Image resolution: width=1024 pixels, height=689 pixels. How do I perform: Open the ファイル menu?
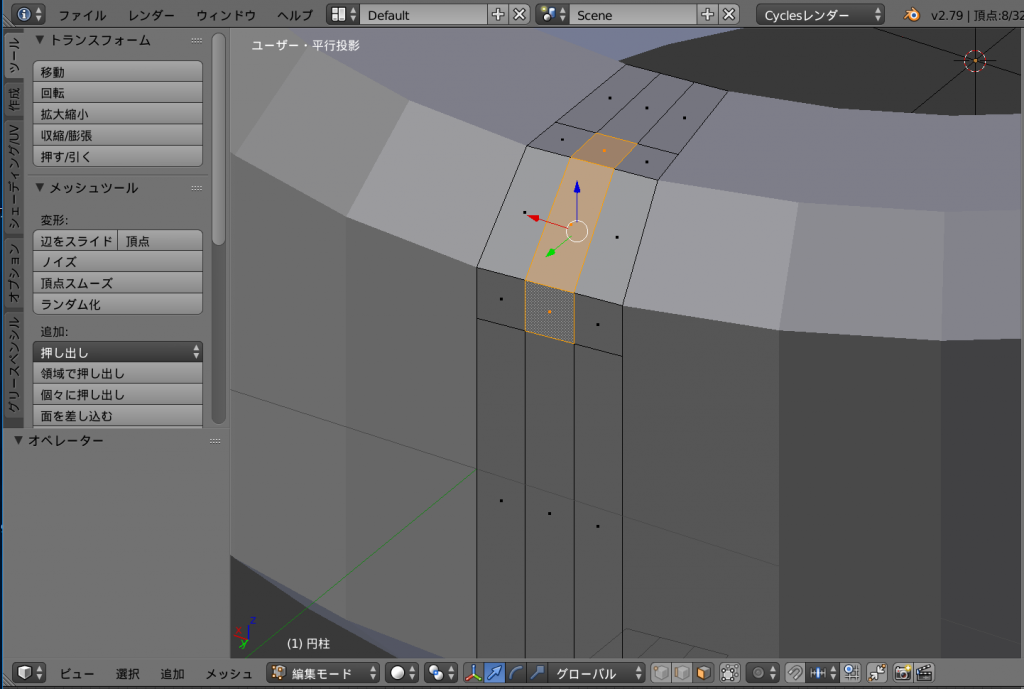click(82, 15)
